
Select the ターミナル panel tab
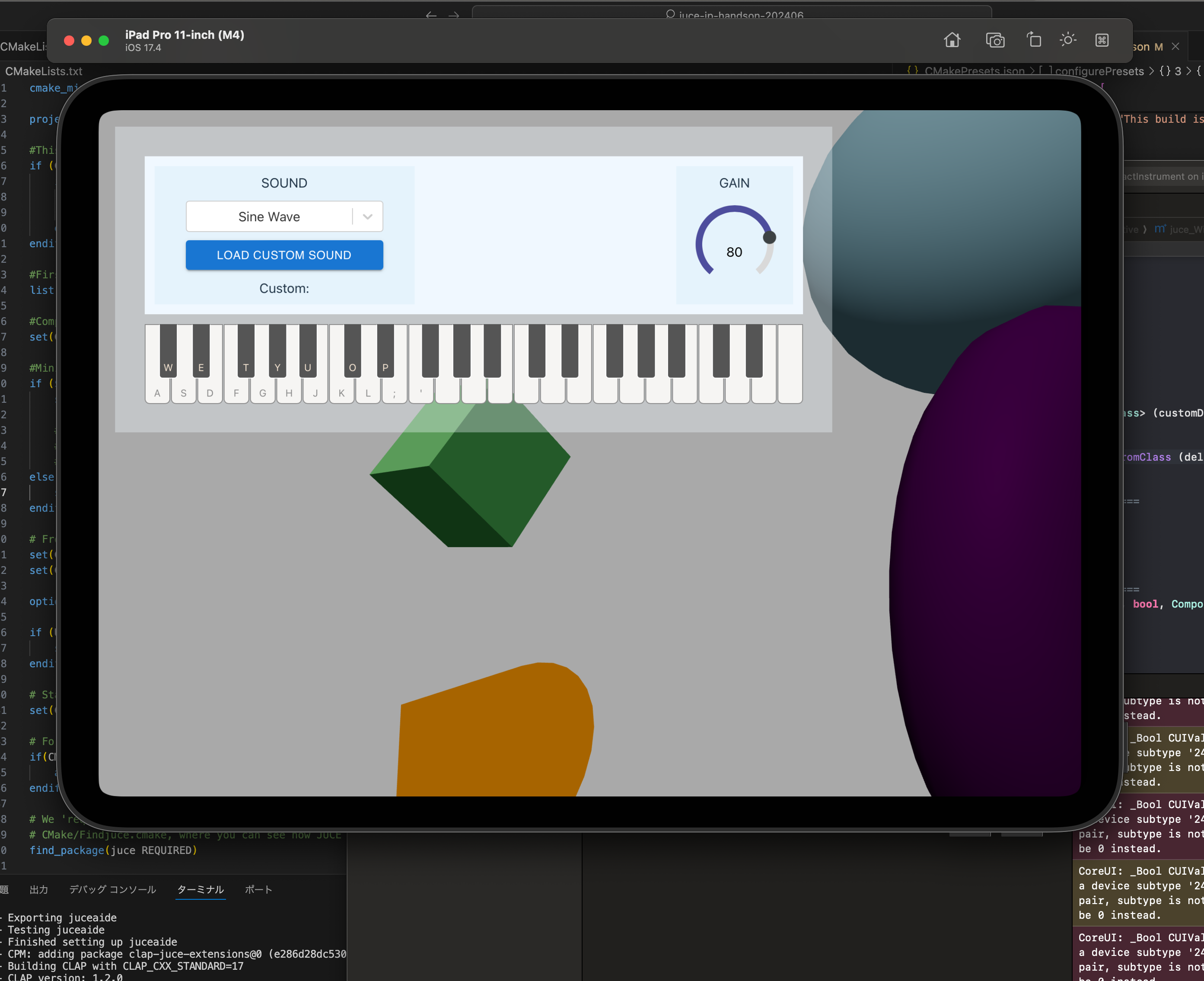coord(201,889)
